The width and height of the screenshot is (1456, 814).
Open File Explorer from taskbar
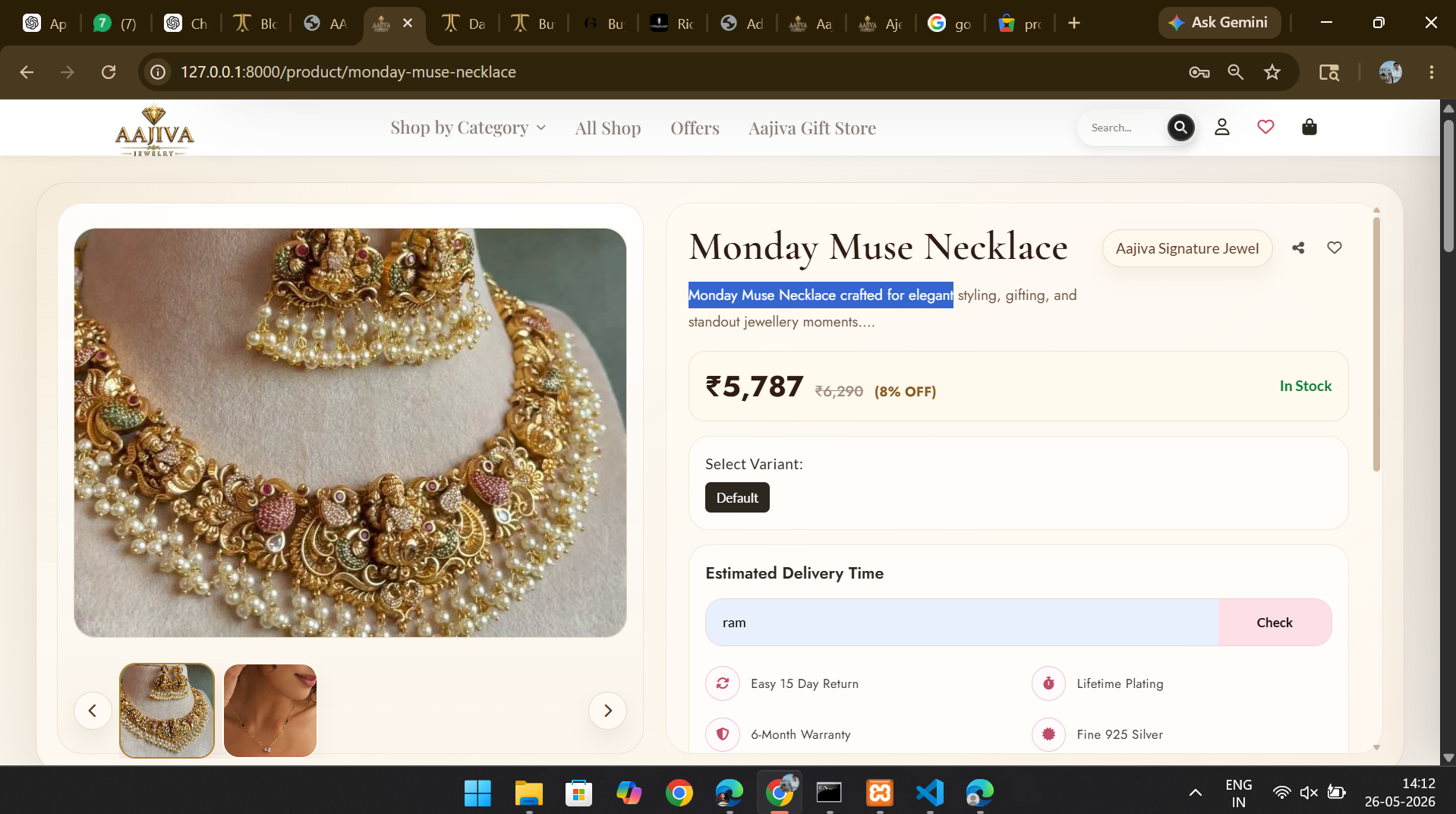pyautogui.click(x=528, y=793)
